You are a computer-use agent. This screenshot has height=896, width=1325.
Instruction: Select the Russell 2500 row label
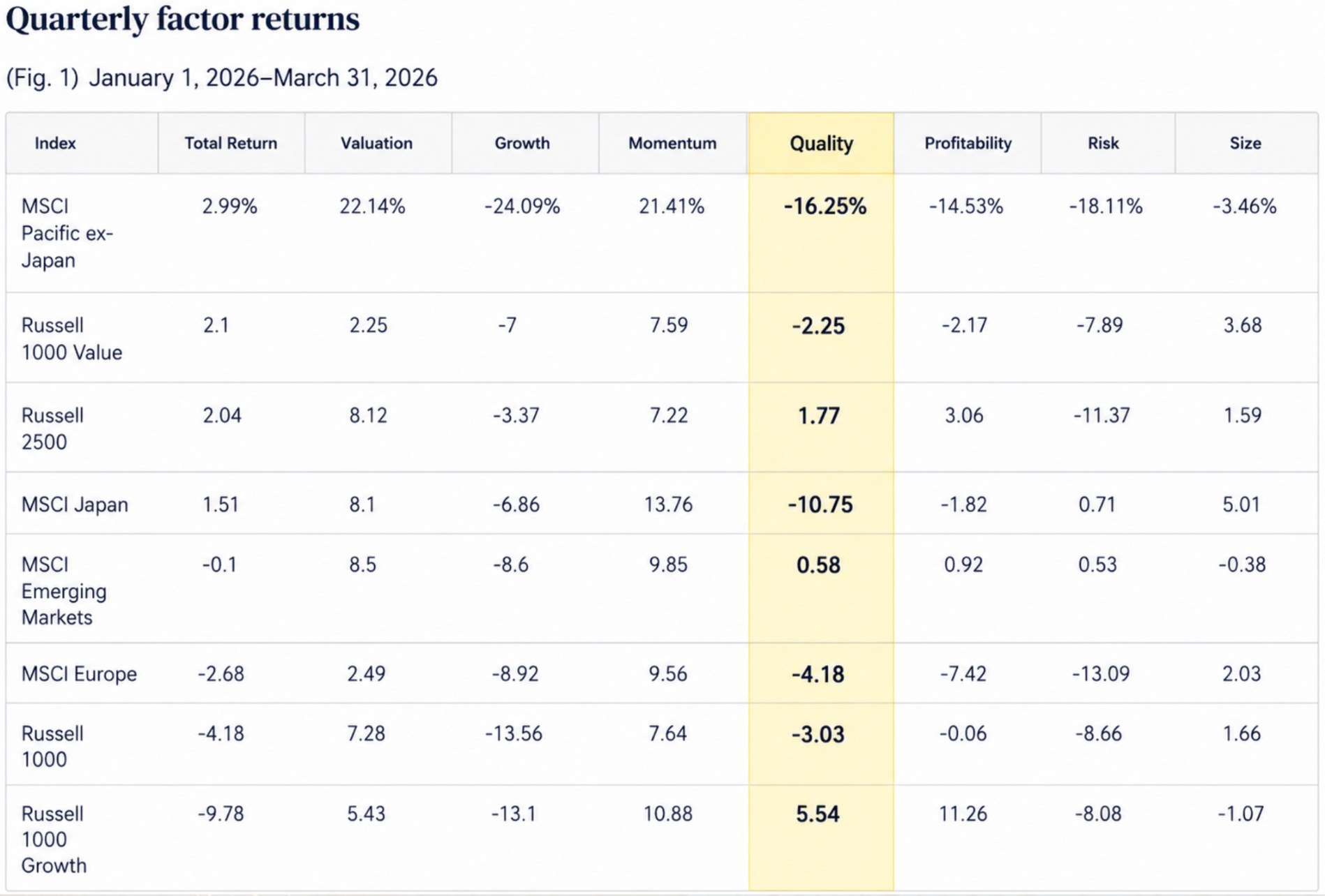tap(52, 428)
